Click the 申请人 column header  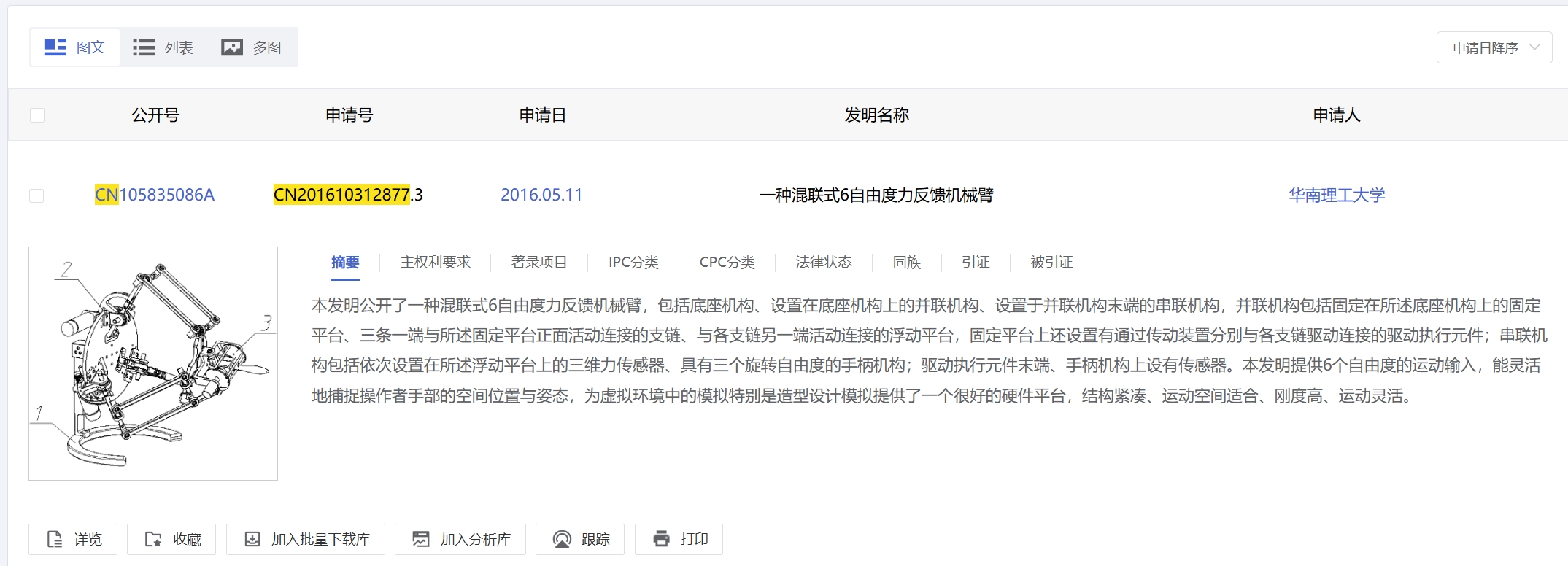click(1337, 115)
